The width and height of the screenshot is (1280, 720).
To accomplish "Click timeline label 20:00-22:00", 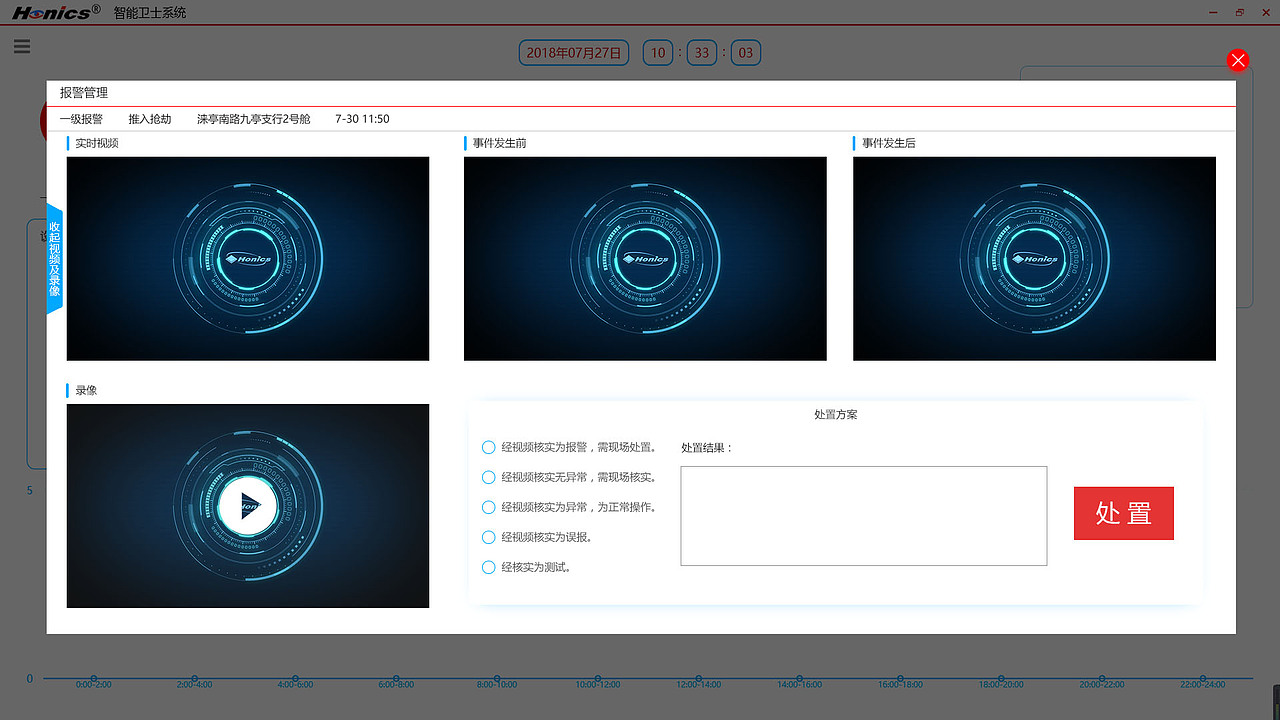I will tap(1102, 685).
